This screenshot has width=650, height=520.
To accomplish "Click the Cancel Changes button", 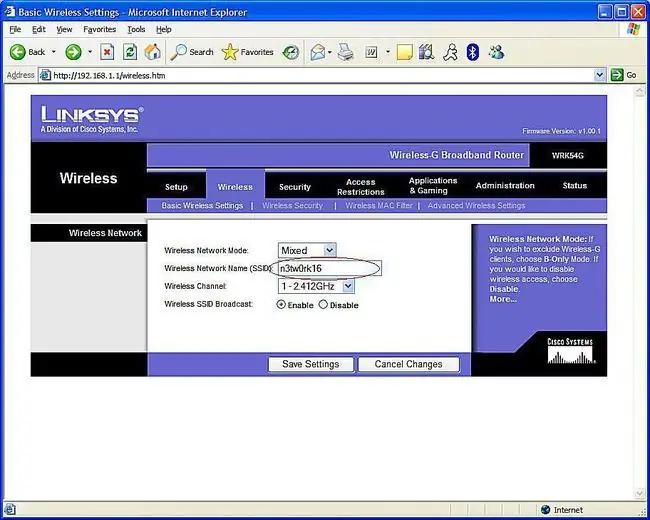I will tap(408, 364).
